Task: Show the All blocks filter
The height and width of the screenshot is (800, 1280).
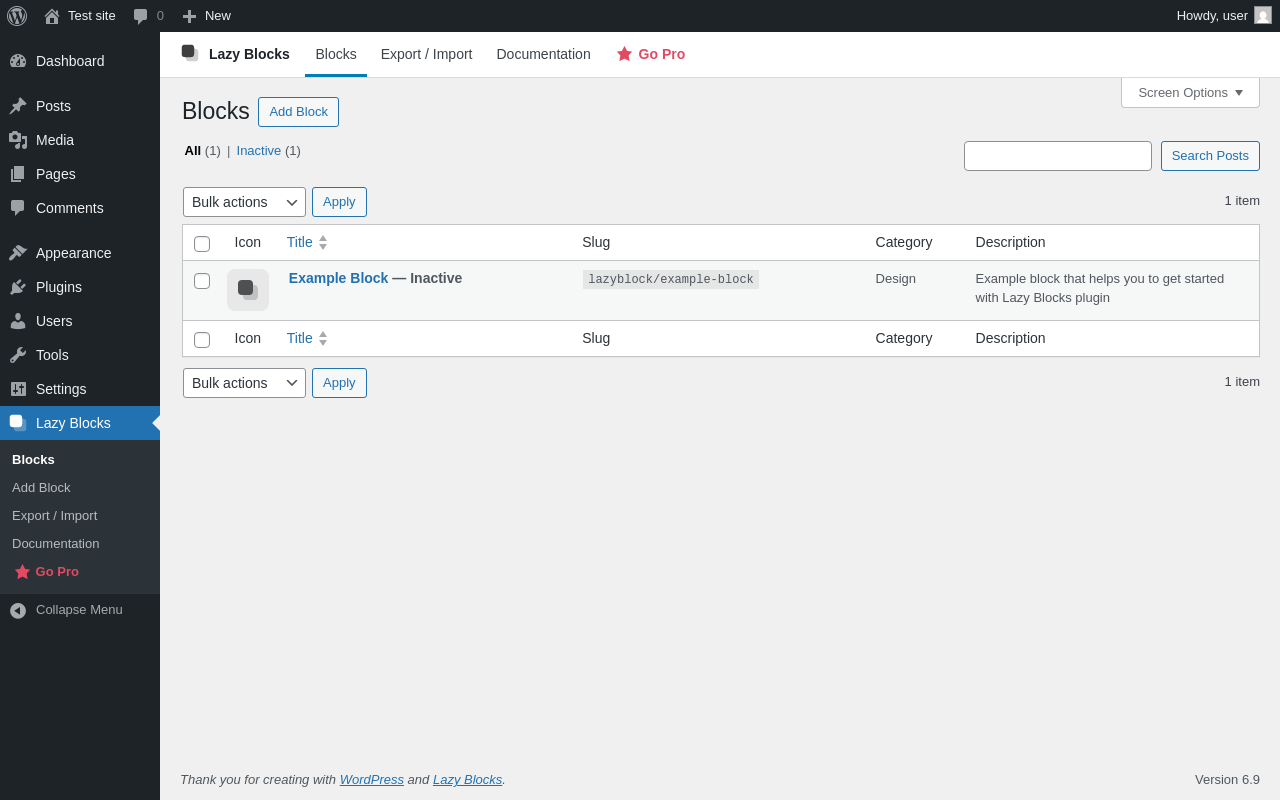Action: (193, 151)
